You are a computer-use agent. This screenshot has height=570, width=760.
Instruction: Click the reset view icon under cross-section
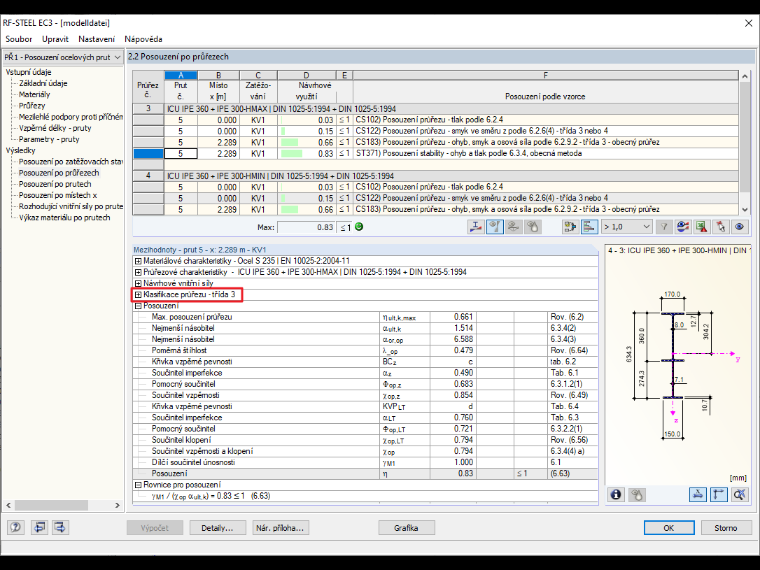tap(739, 495)
